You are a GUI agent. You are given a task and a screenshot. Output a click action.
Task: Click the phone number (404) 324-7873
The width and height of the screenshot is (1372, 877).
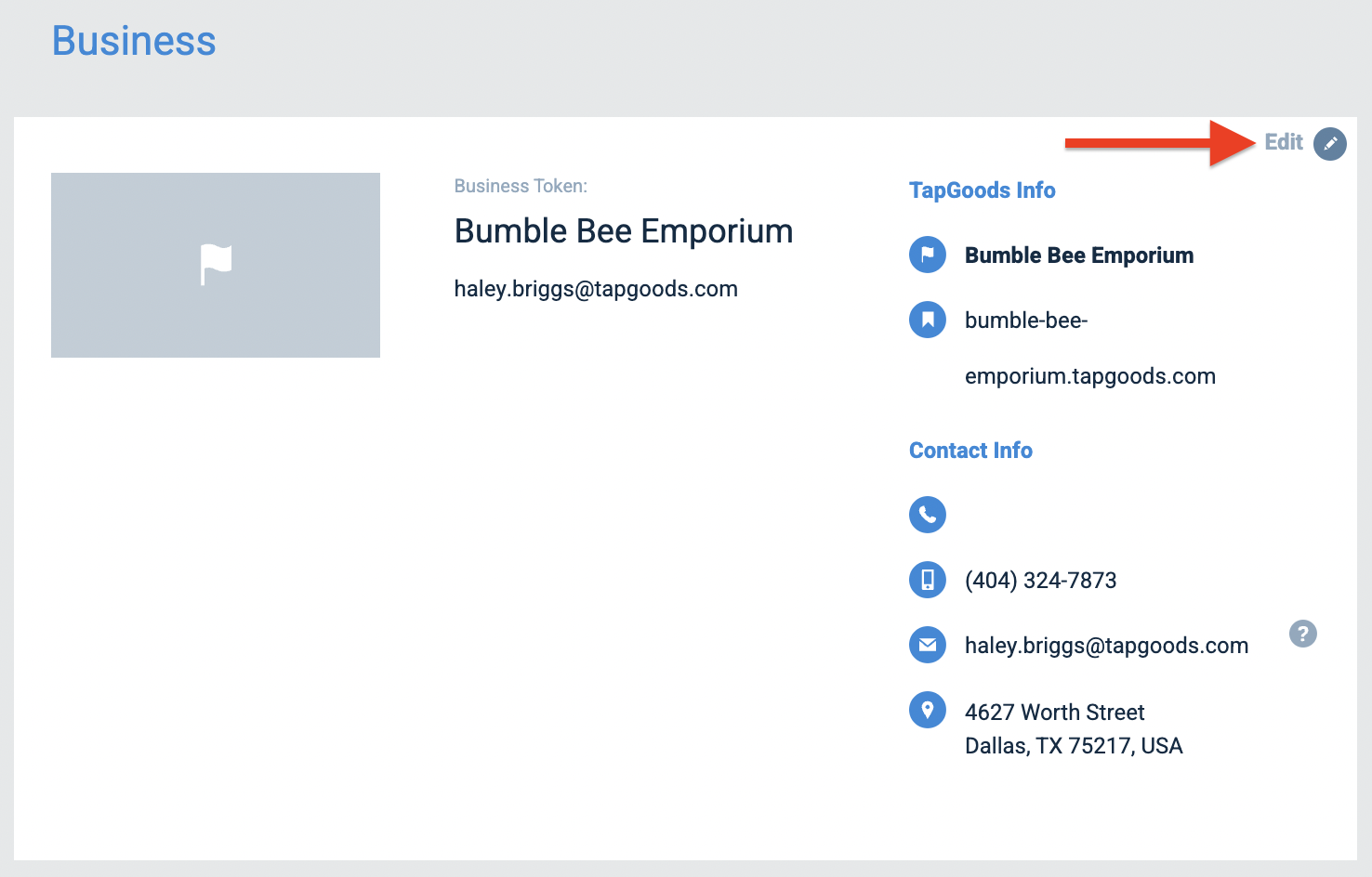(1041, 581)
